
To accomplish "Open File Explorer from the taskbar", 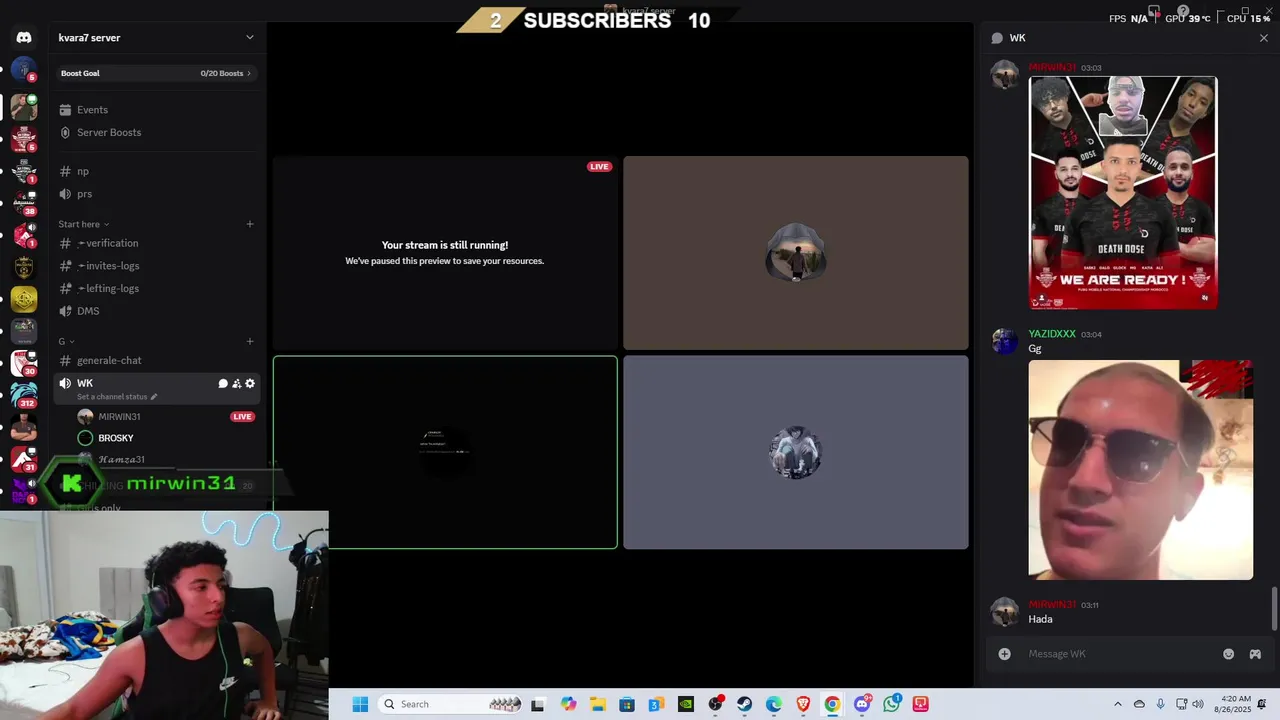I will coord(597,704).
